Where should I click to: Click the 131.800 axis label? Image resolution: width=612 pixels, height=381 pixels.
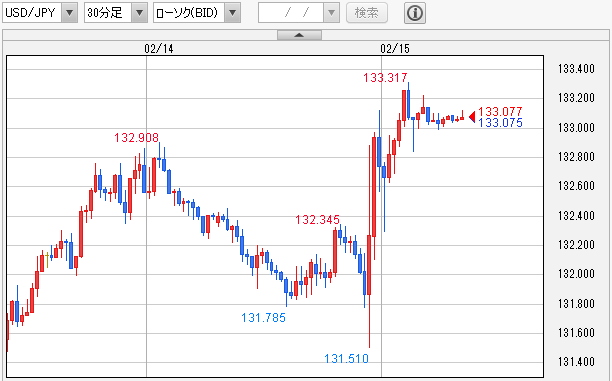click(x=576, y=303)
